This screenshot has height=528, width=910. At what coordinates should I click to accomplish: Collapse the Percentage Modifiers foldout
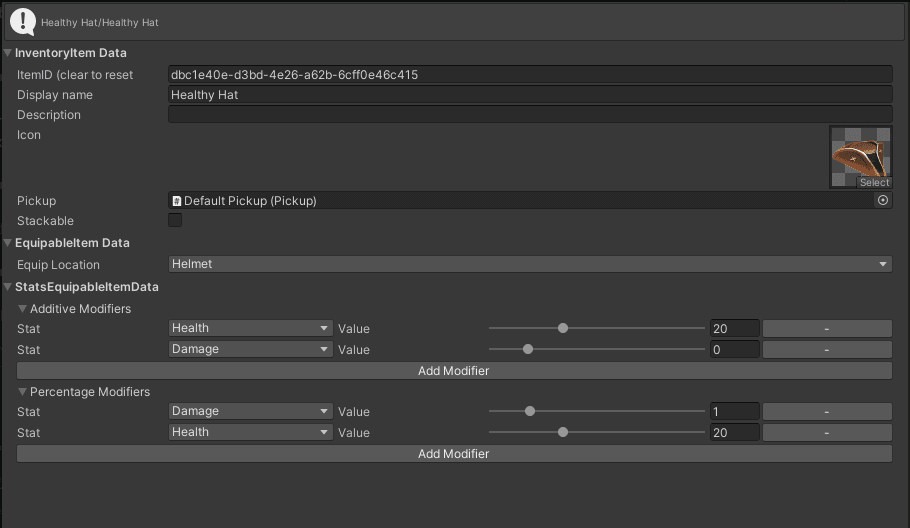click(x=22, y=392)
